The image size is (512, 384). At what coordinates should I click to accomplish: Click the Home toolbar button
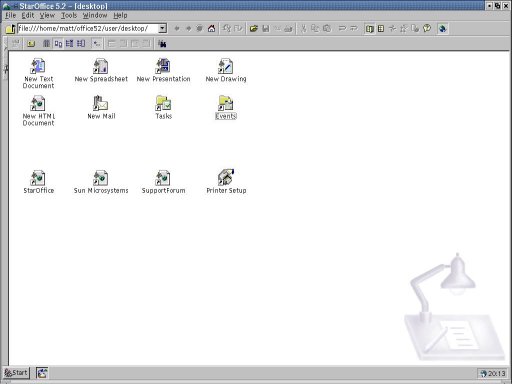coord(211,29)
